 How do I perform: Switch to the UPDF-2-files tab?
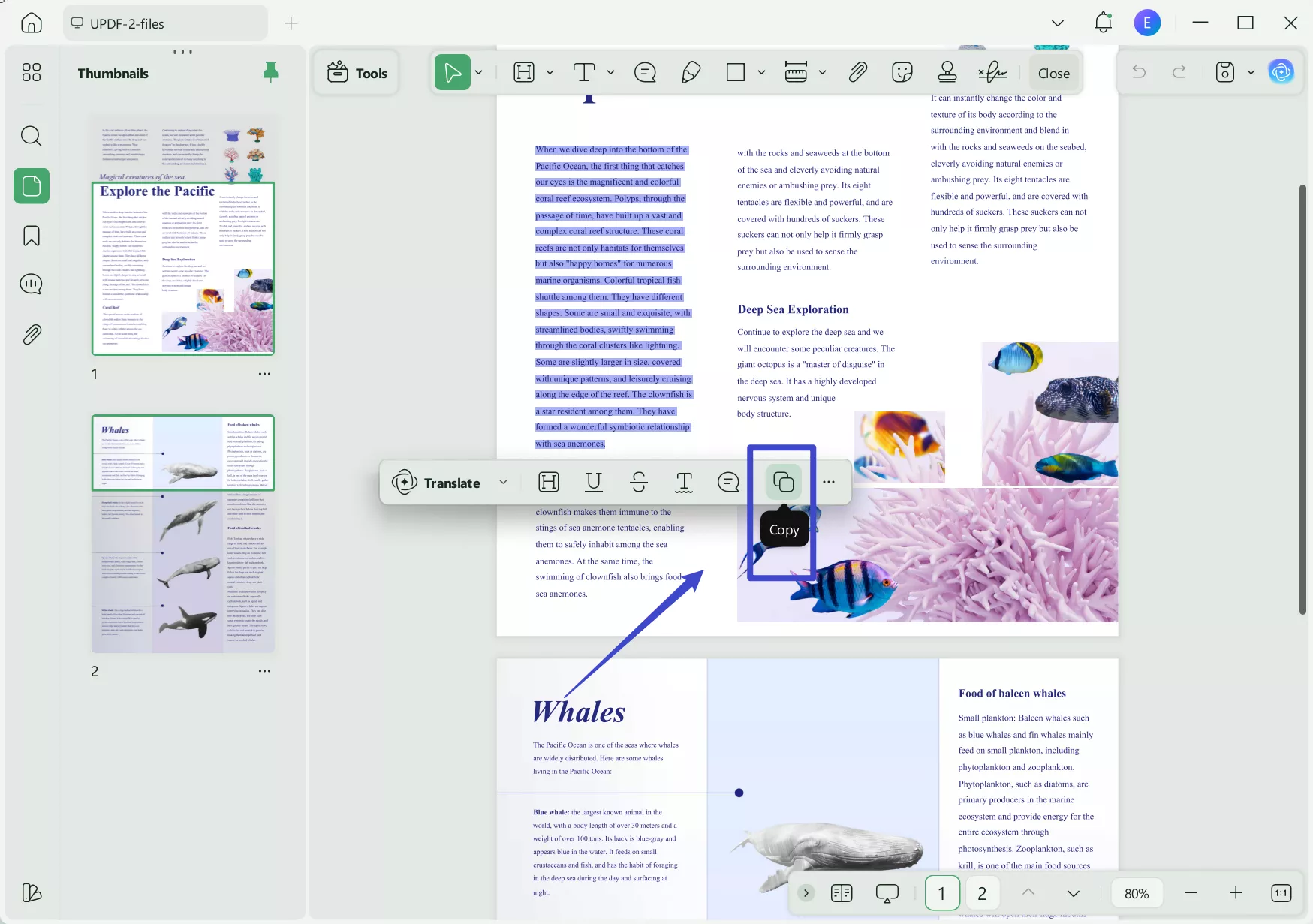[164, 23]
